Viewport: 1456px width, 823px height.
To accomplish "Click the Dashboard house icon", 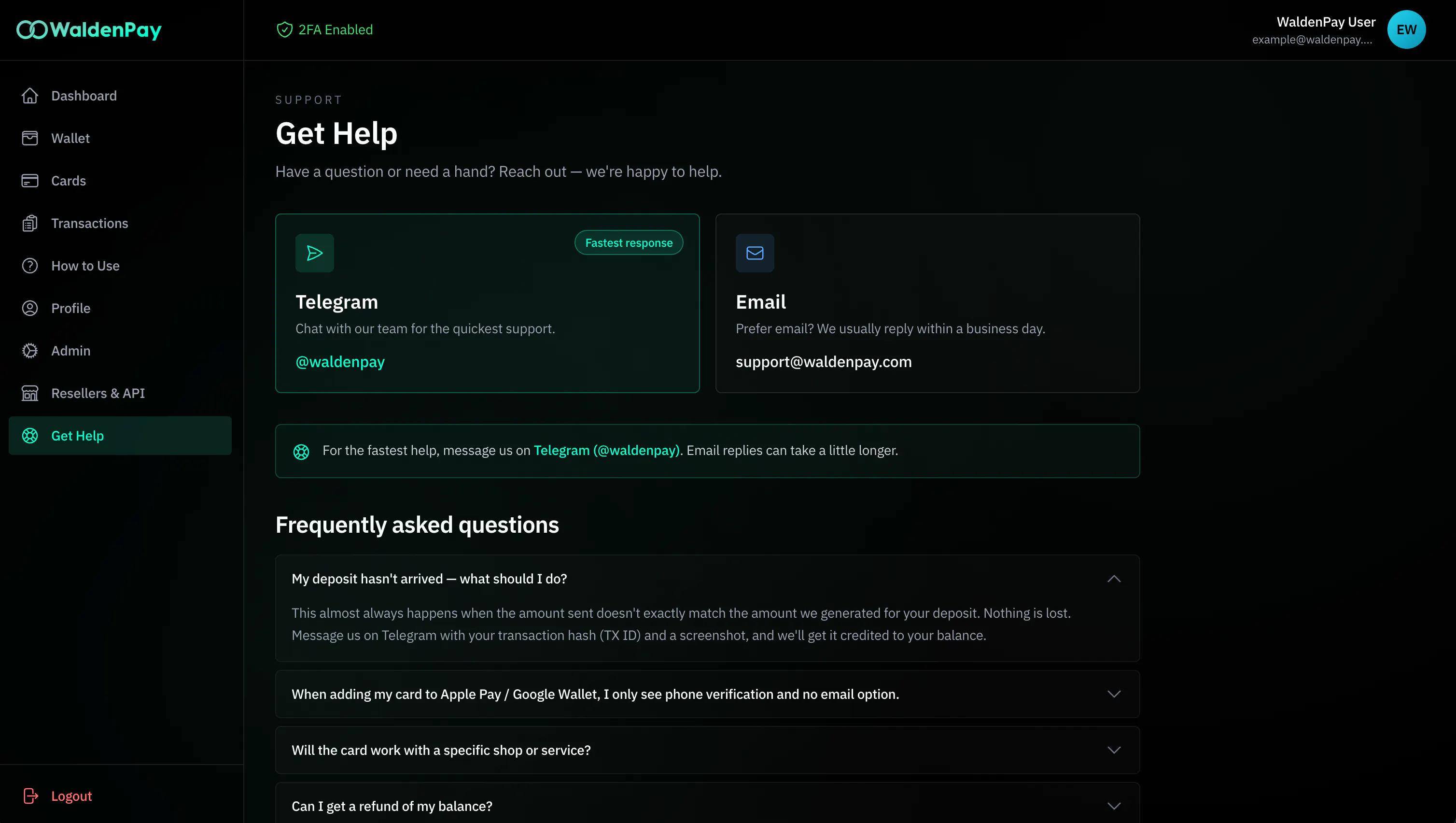I will click(30, 96).
